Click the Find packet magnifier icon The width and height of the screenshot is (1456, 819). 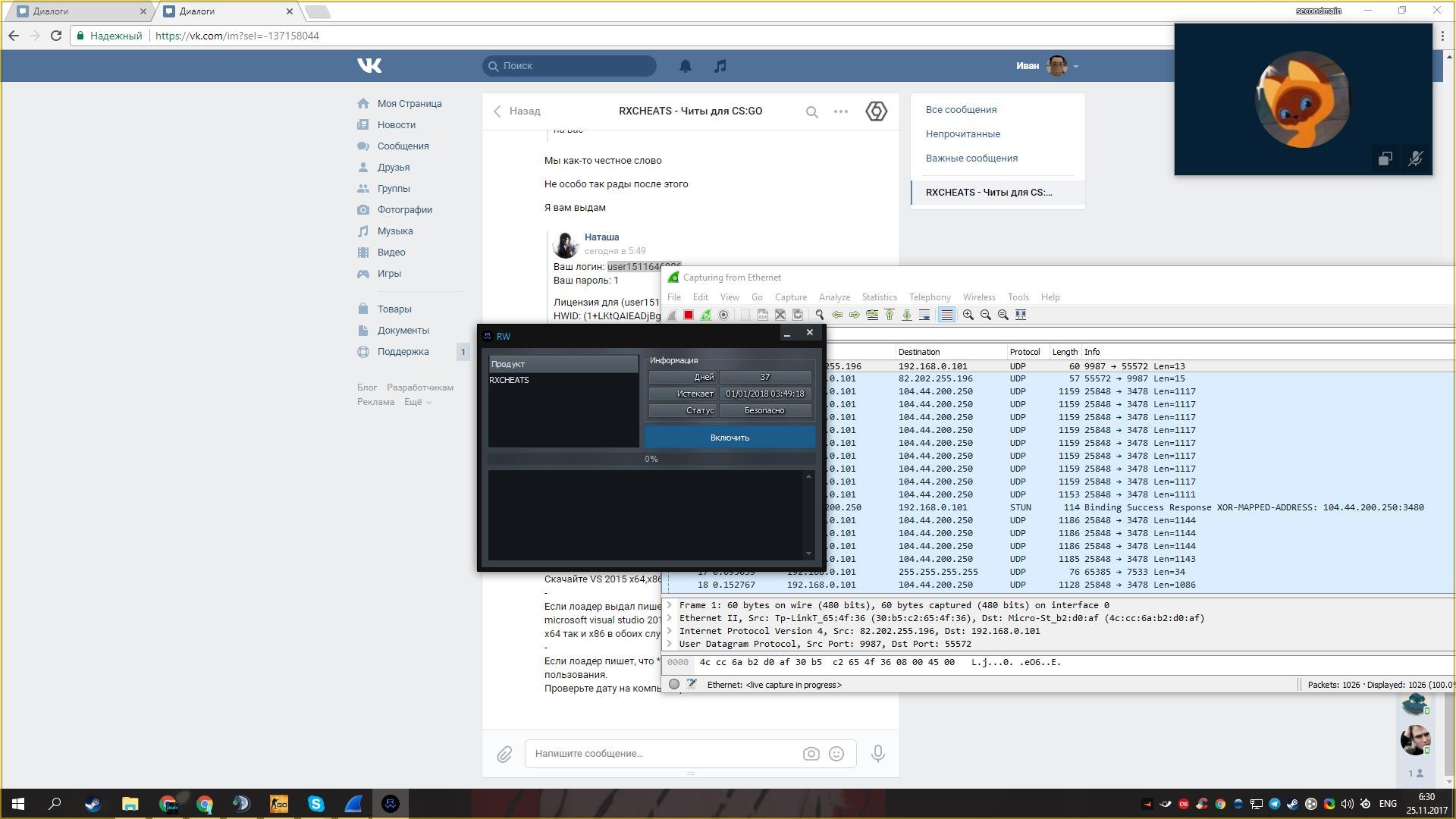pyautogui.click(x=820, y=315)
